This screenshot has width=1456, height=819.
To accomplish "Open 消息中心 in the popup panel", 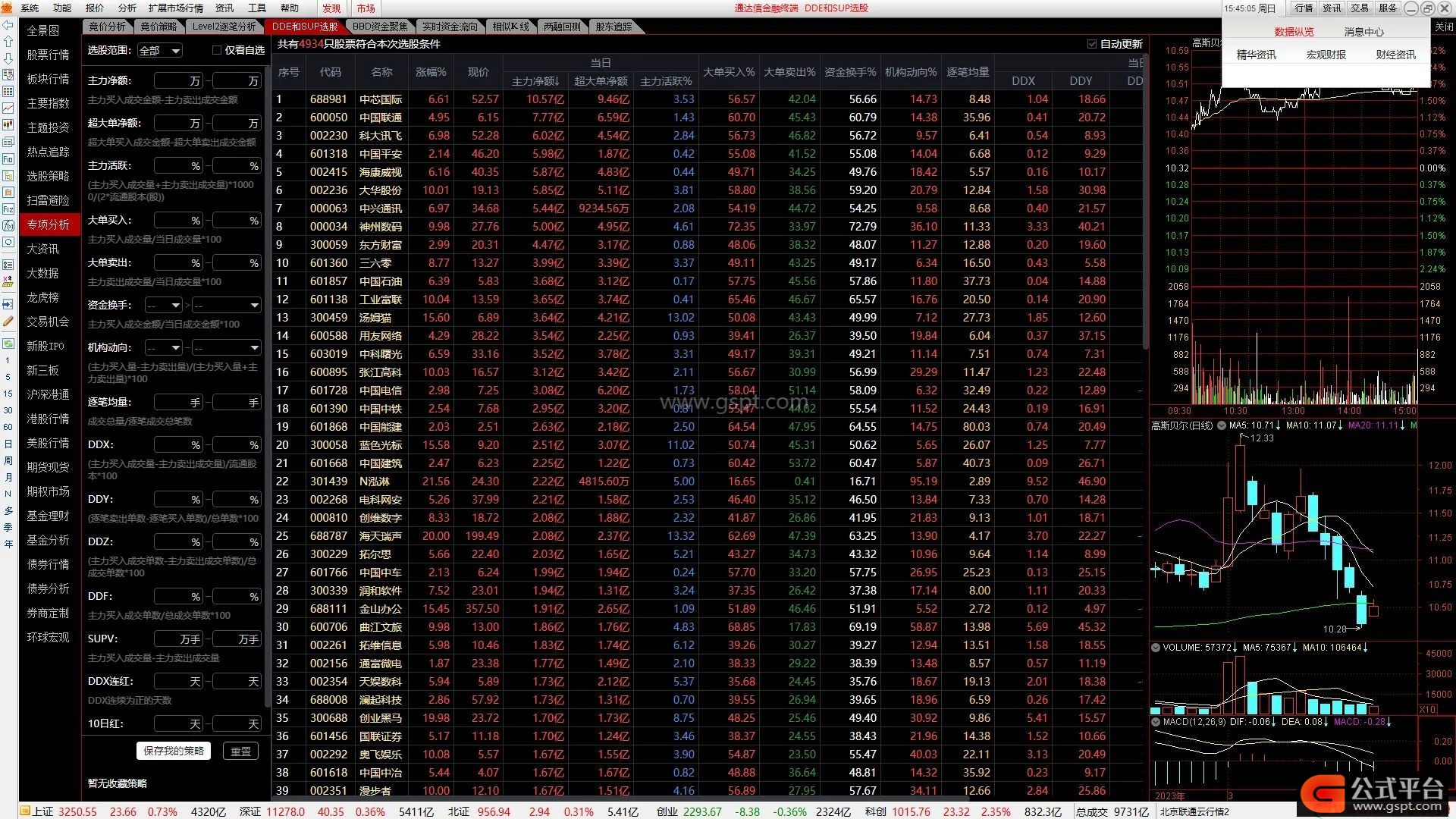I will 1363,32.
